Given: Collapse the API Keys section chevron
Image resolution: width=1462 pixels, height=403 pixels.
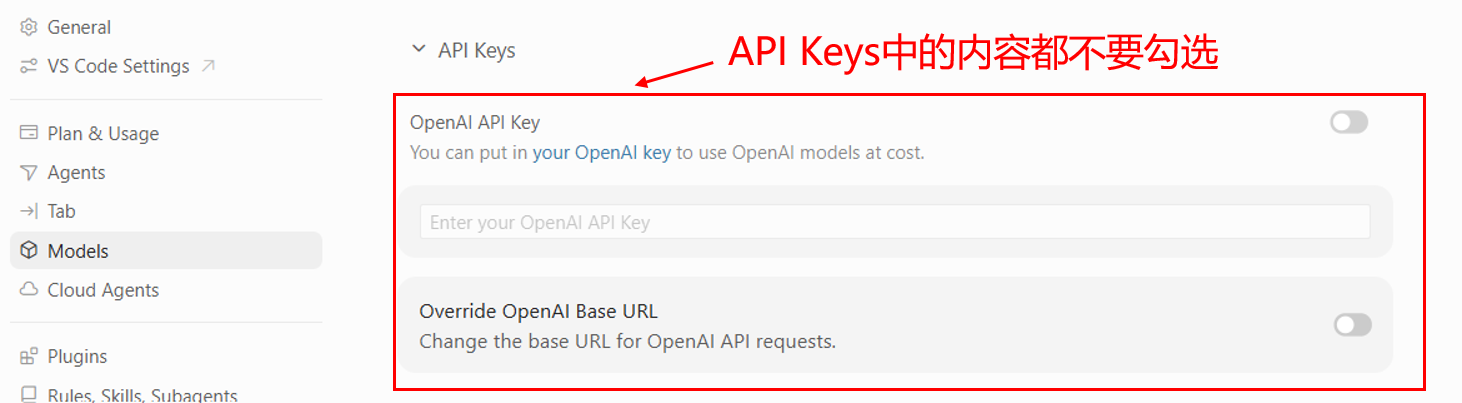Looking at the screenshot, I should click(x=418, y=49).
